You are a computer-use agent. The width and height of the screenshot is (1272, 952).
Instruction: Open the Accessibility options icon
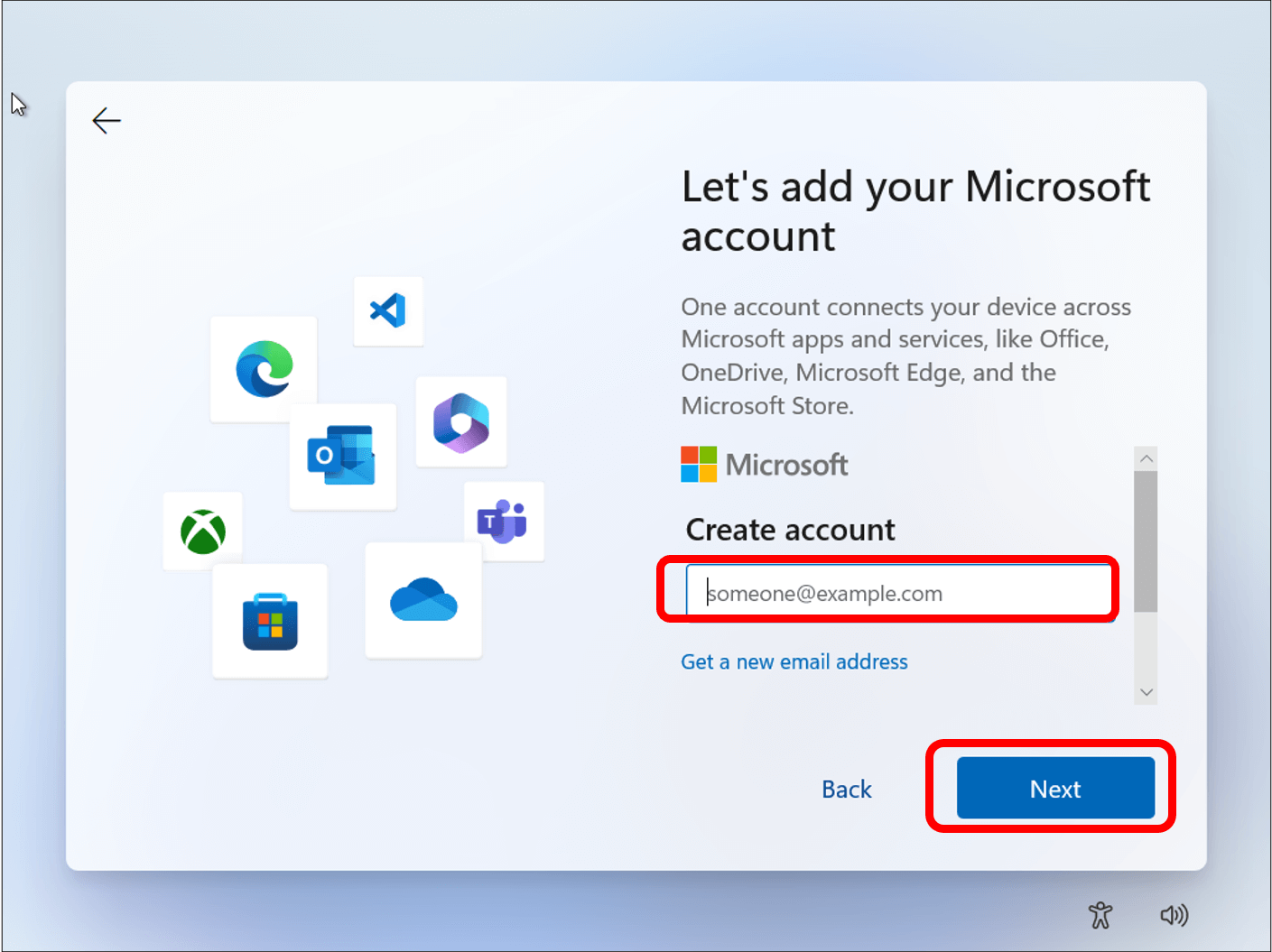click(x=1100, y=915)
